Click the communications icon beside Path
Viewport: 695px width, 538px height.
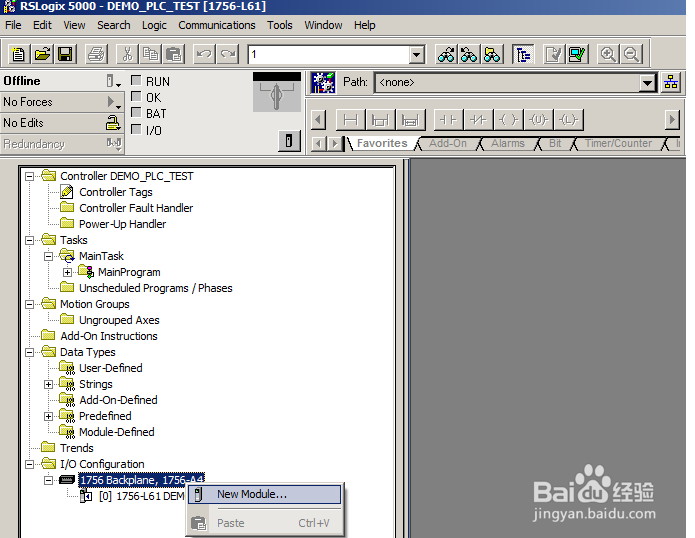323,82
